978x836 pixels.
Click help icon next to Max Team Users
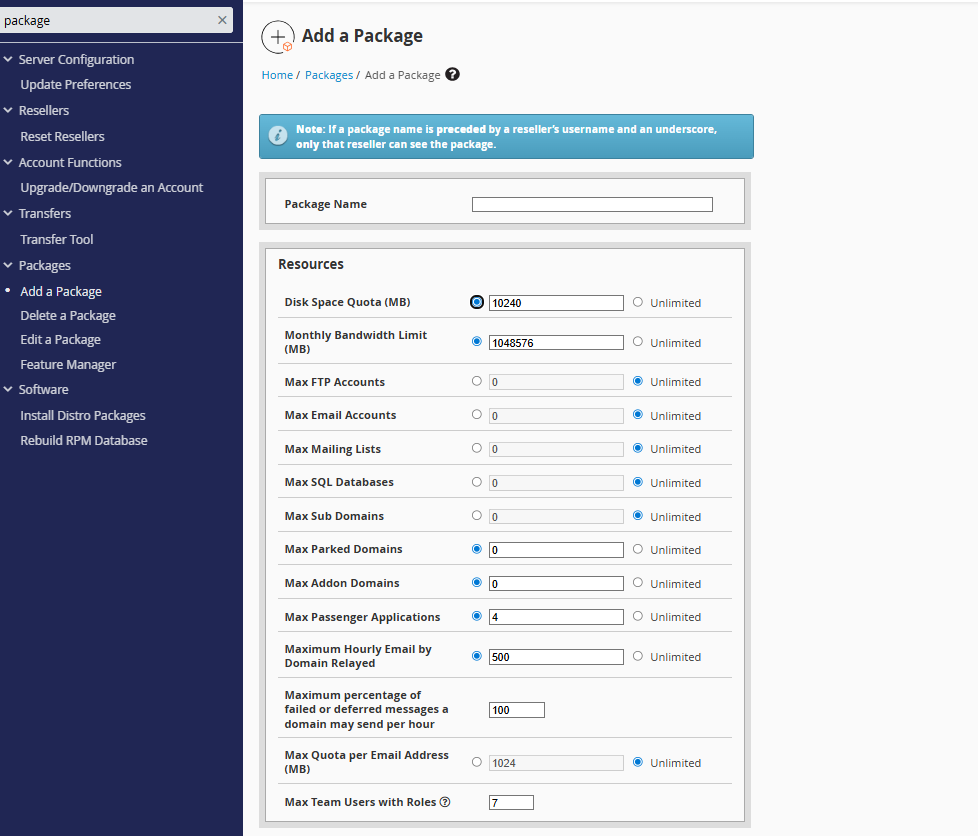tap(445, 802)
